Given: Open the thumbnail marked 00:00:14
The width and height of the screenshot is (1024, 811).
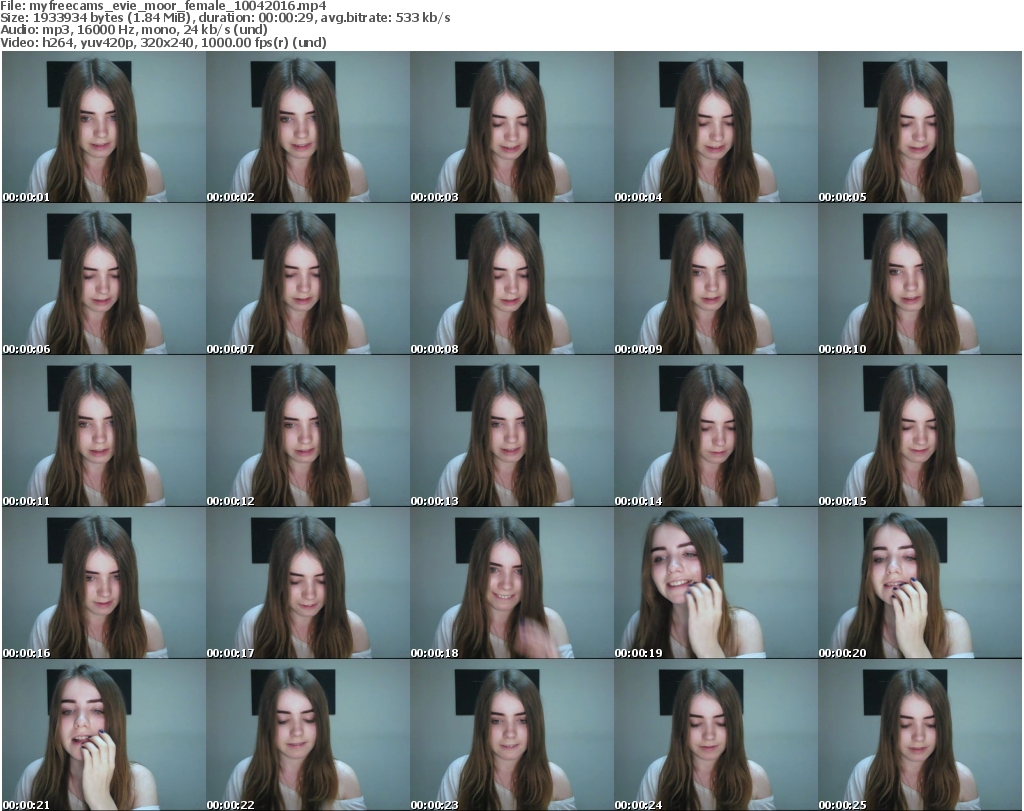Looking at the screenshot, I should click(x=716, y=431).
